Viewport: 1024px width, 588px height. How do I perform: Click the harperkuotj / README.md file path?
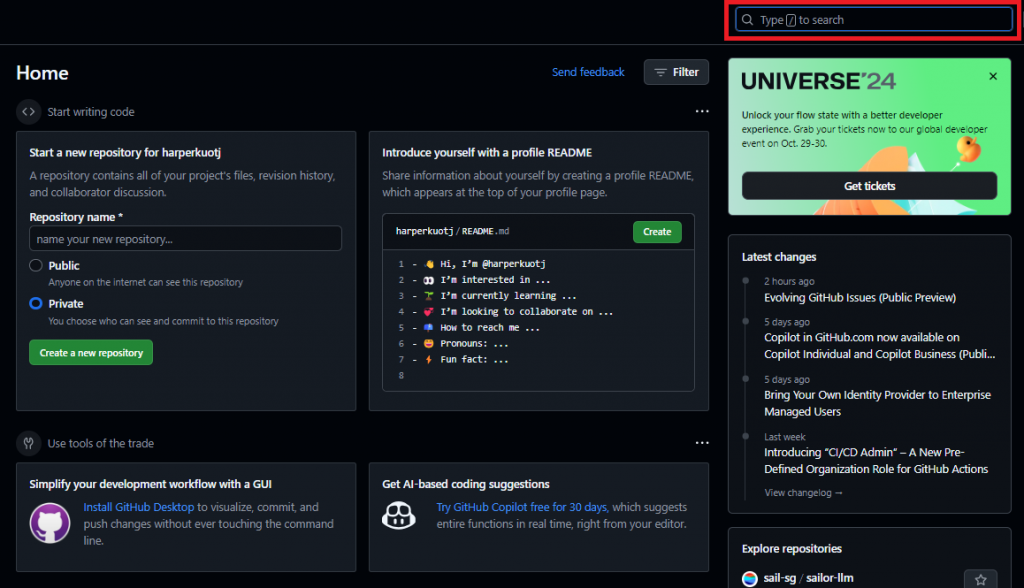pos(452,231)
